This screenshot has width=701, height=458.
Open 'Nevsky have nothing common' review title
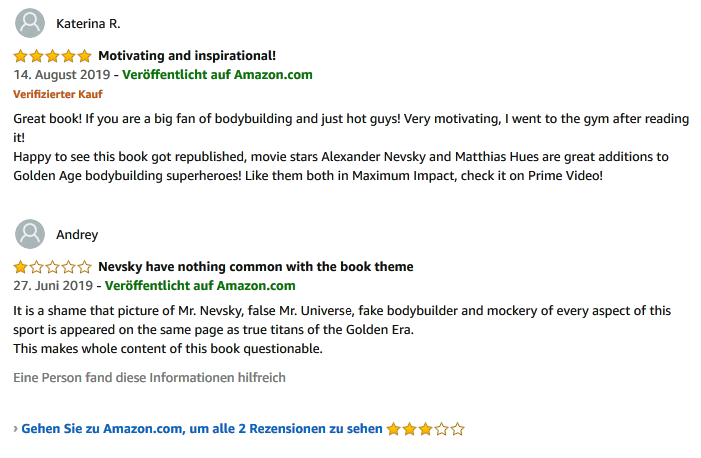tap(255, 267)
